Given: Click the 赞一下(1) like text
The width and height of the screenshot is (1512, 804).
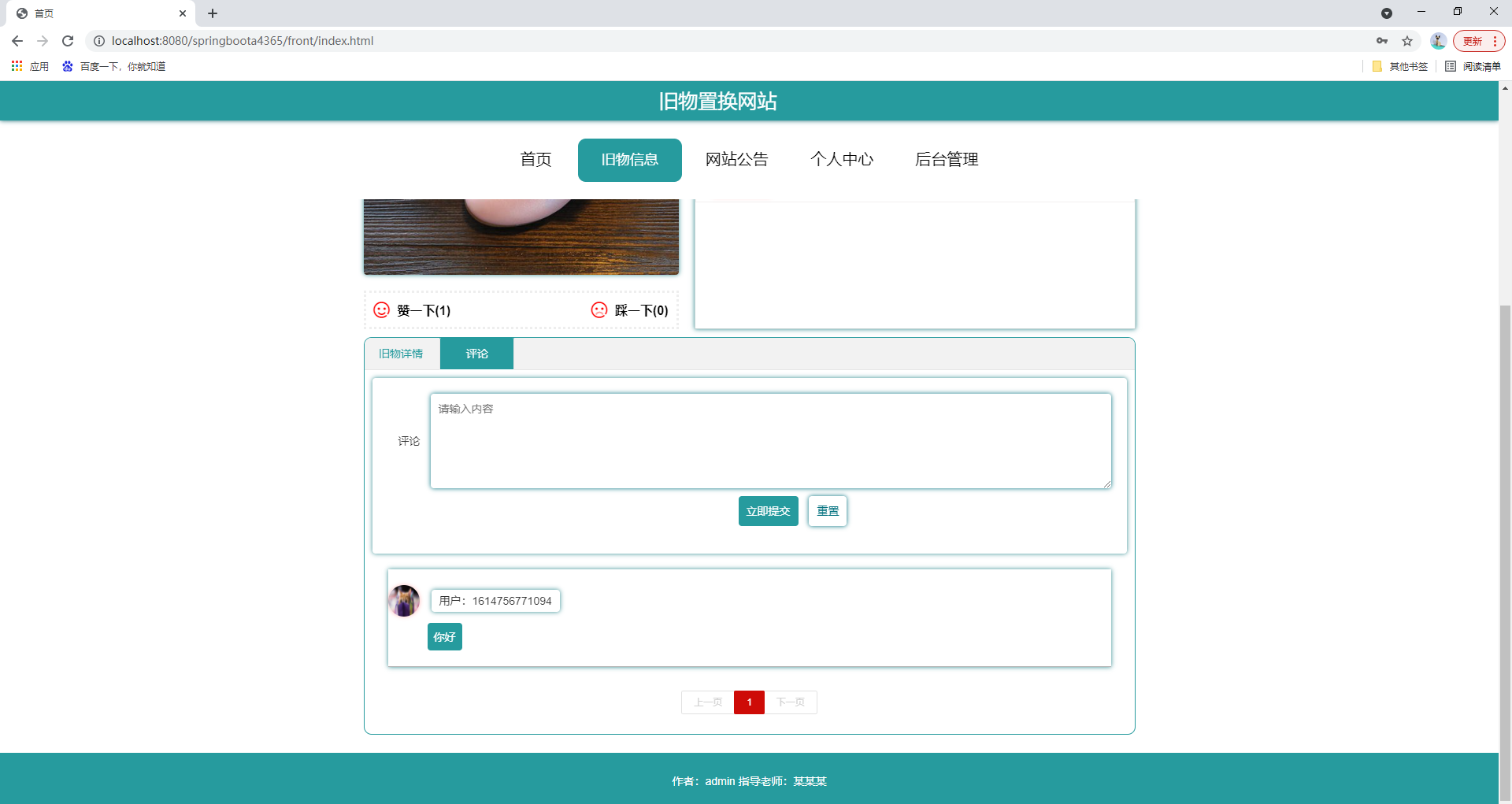Looking at the screenshot, I should 424,311.
